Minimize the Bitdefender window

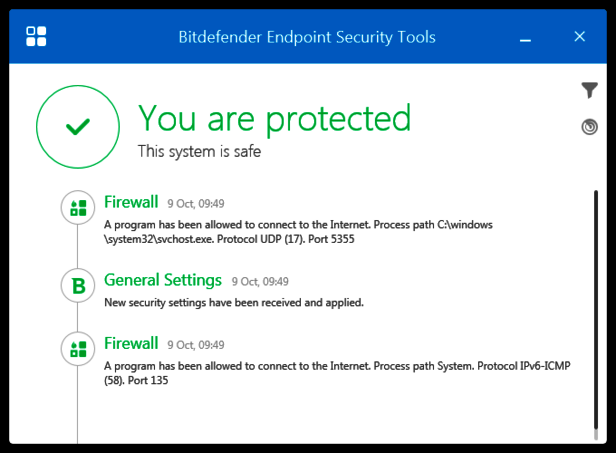[525, 37]
